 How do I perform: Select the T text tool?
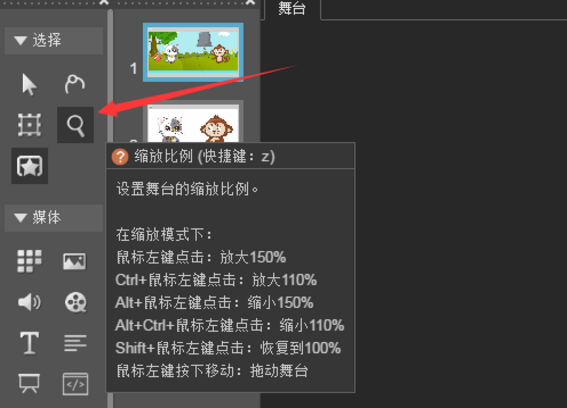click(29, 343)
